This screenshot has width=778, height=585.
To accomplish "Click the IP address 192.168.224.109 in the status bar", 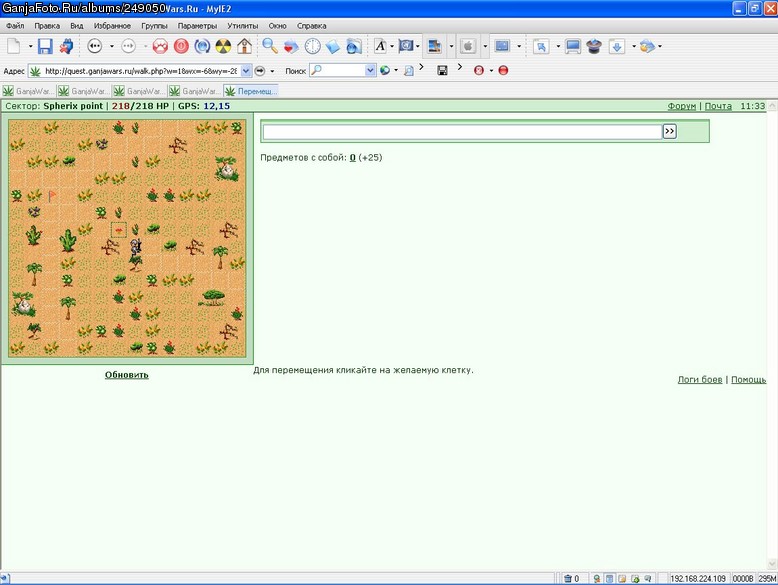I will (698, 579).
